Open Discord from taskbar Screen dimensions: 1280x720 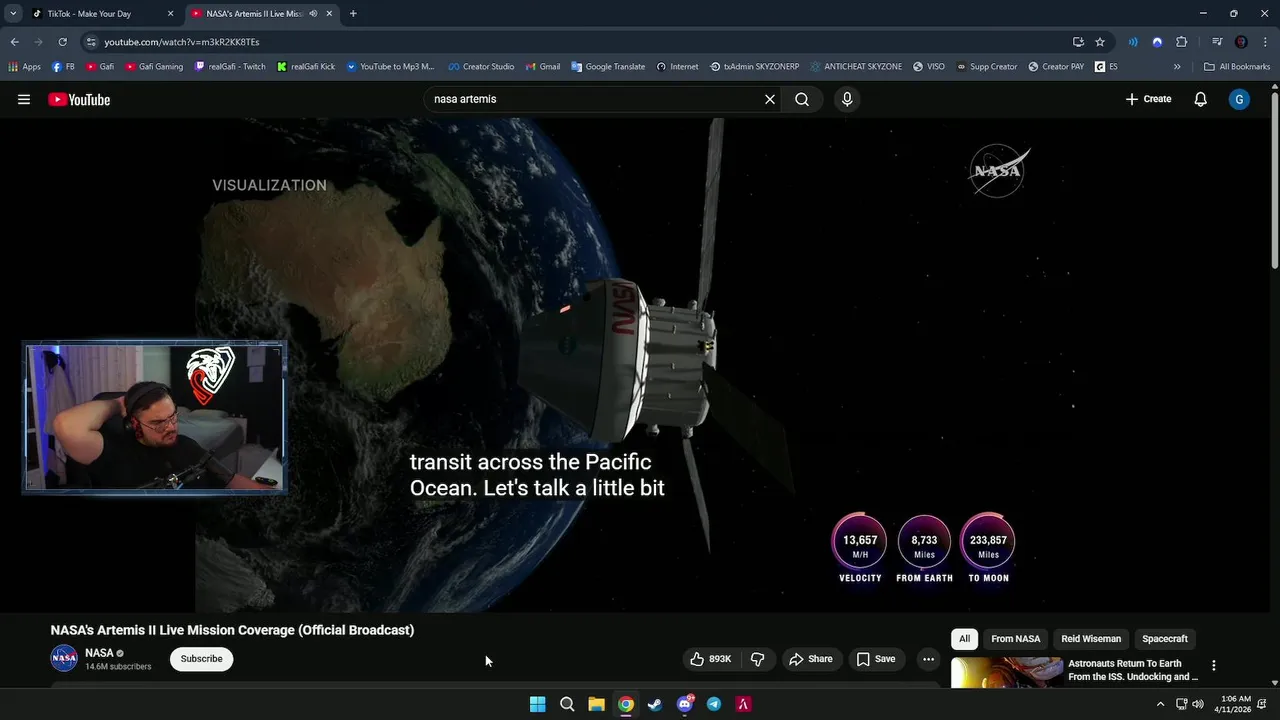[x=685, y=704]
